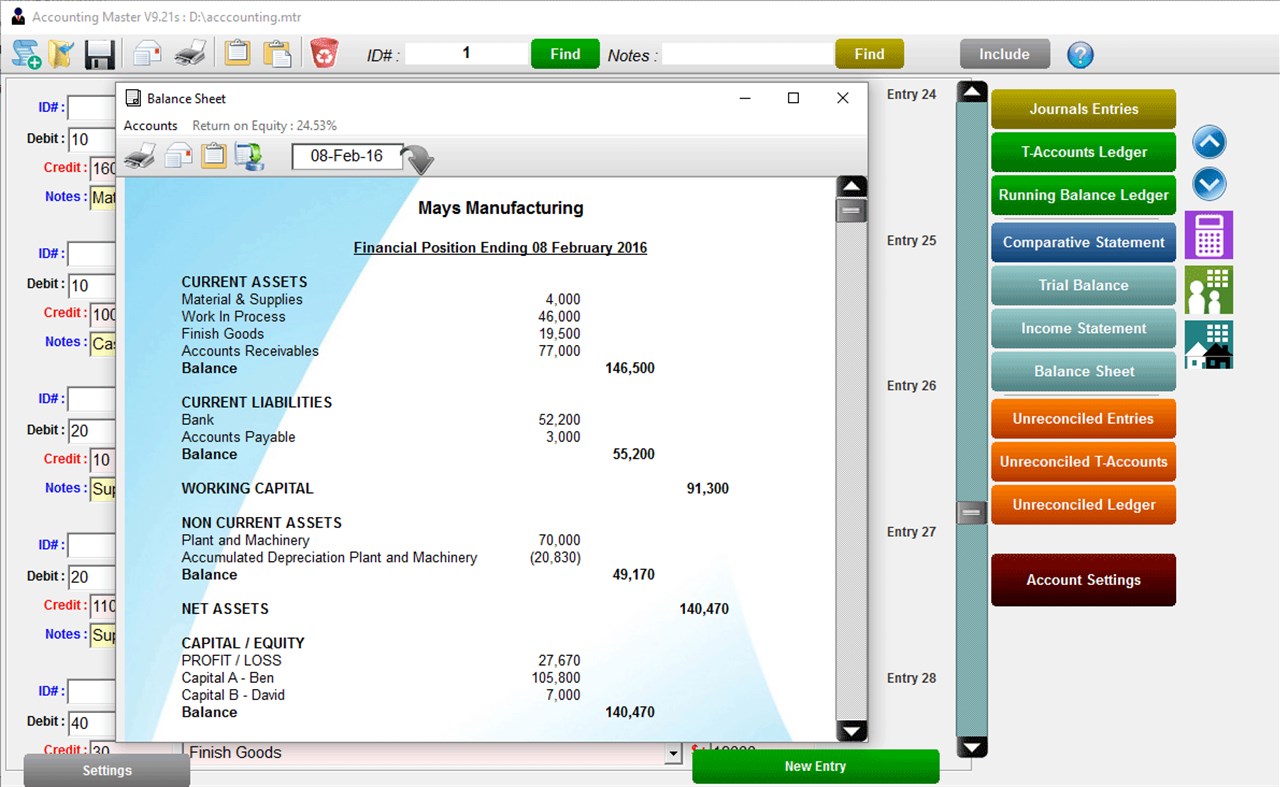This screenshot has width=1280, height=787.
Task: Open the help question mark icon
Action: pyautogui.click(x=1080, y=55)
